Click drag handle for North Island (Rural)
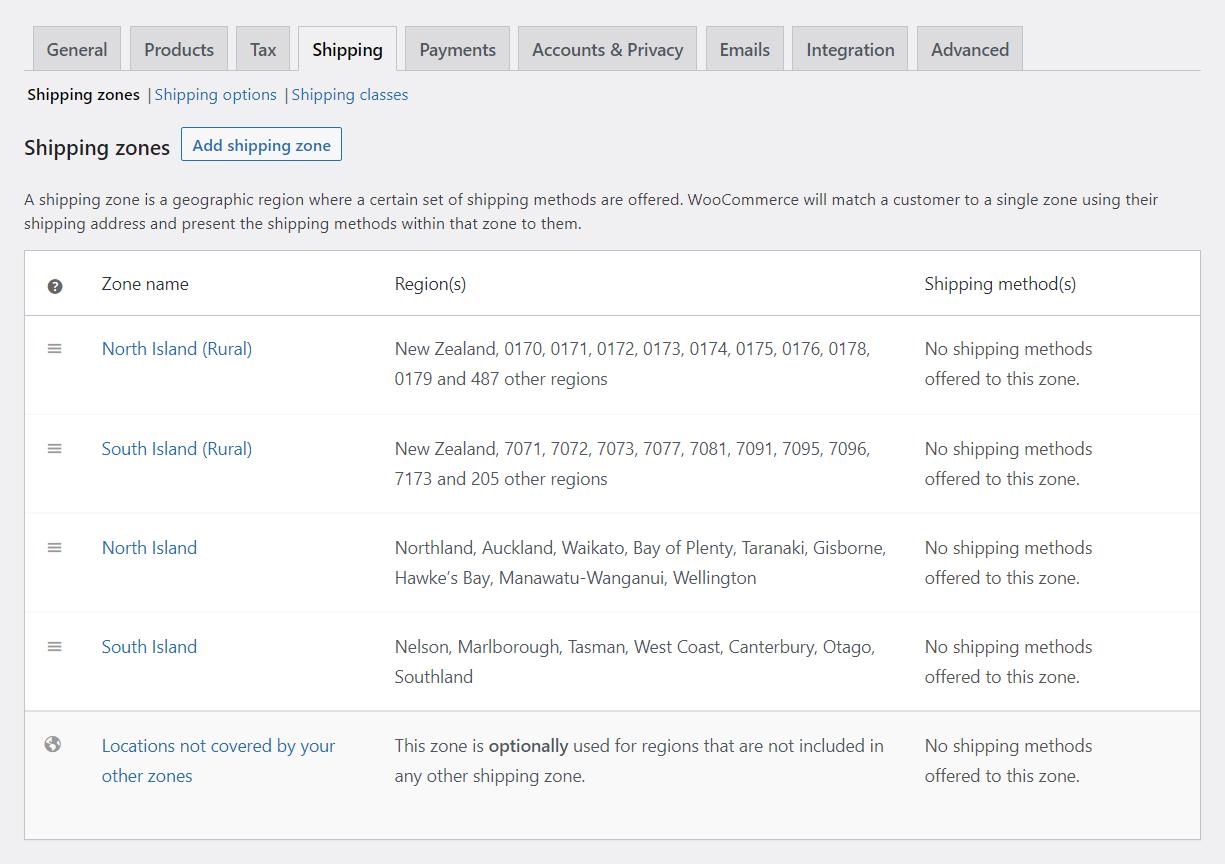Viewport: 1225px width, 864px height. click(x=55, y=349)
